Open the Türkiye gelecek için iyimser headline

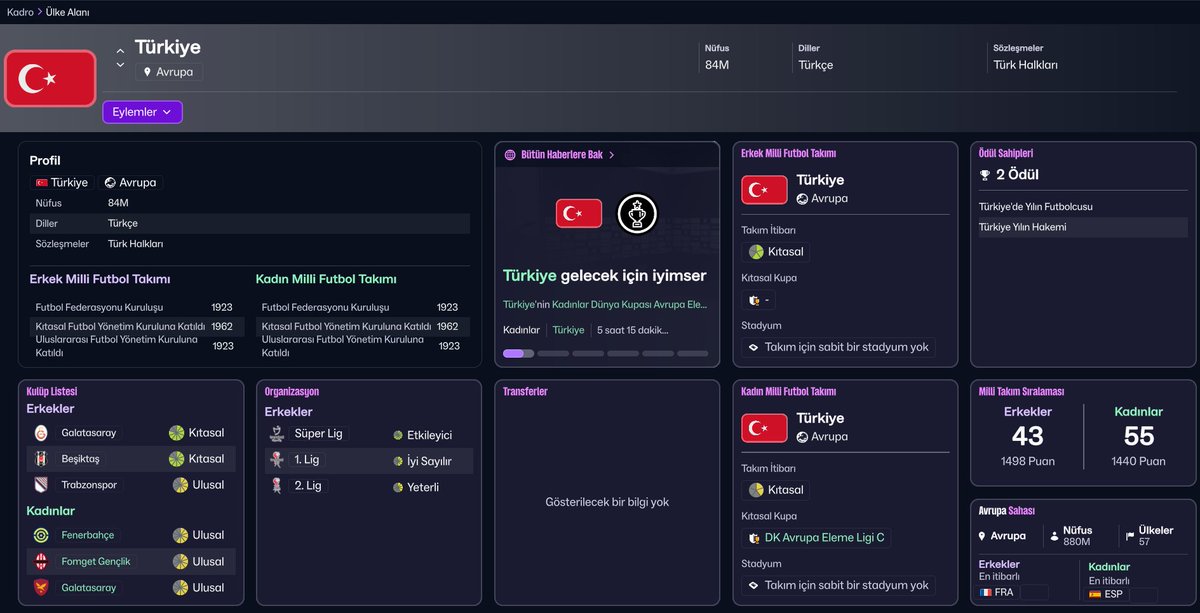click(604, 275)
